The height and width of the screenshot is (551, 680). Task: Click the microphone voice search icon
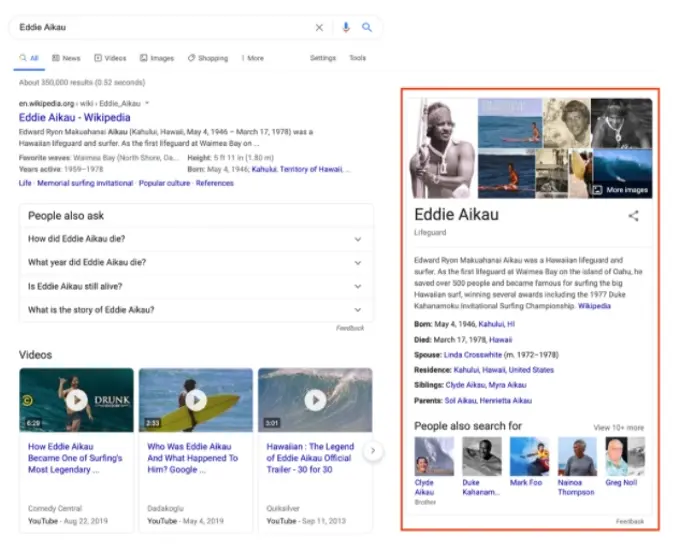coord(346,28)
